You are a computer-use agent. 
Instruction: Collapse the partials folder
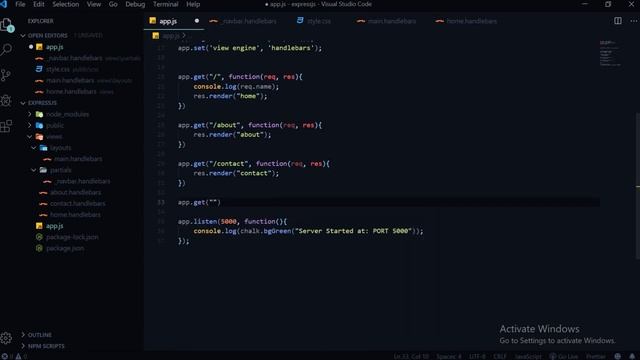coord(34,170)
